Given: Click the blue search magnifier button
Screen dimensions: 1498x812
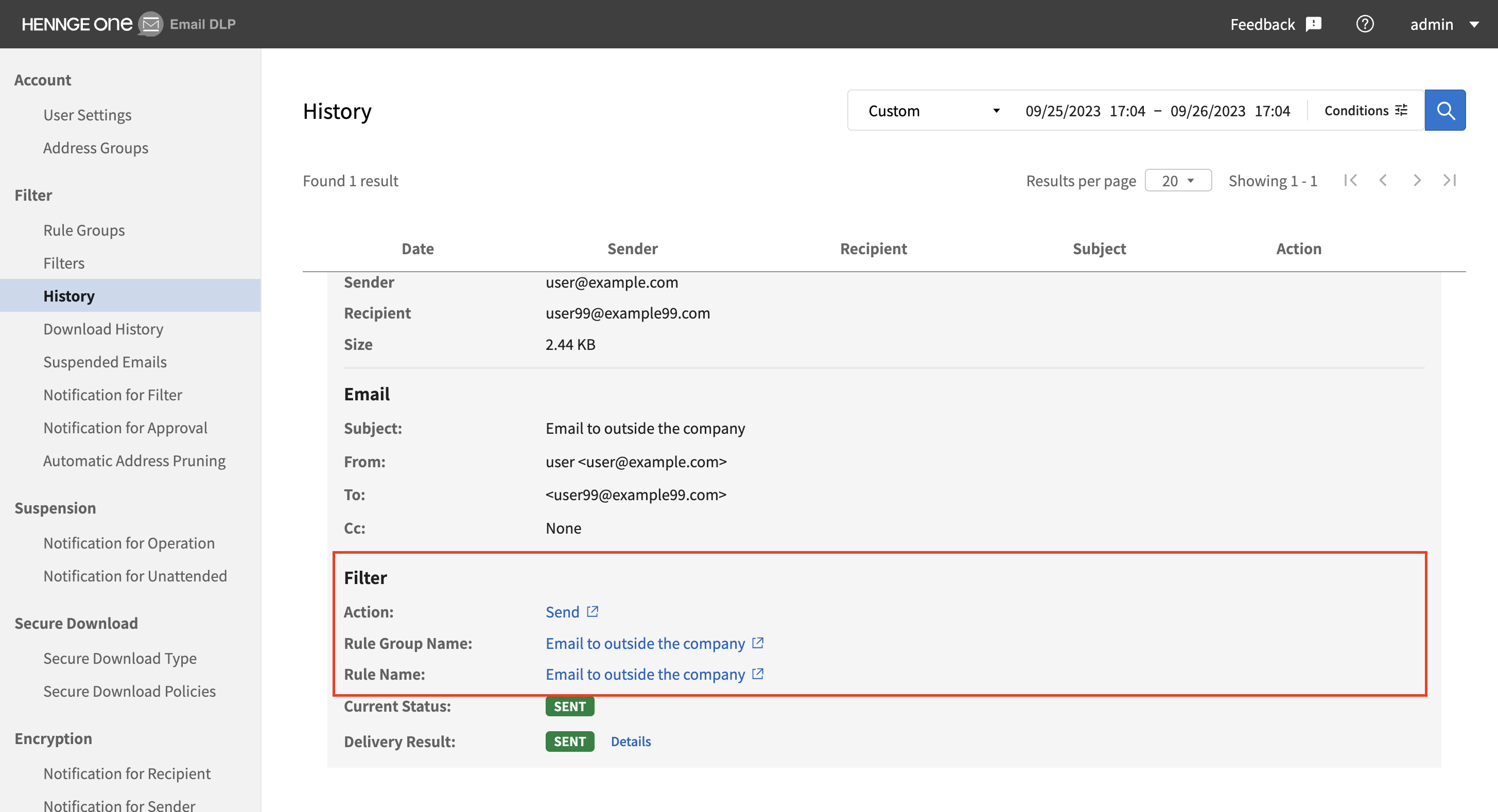Looking at the screenshot, I should pyautogui.click(x=1445, y=111).
